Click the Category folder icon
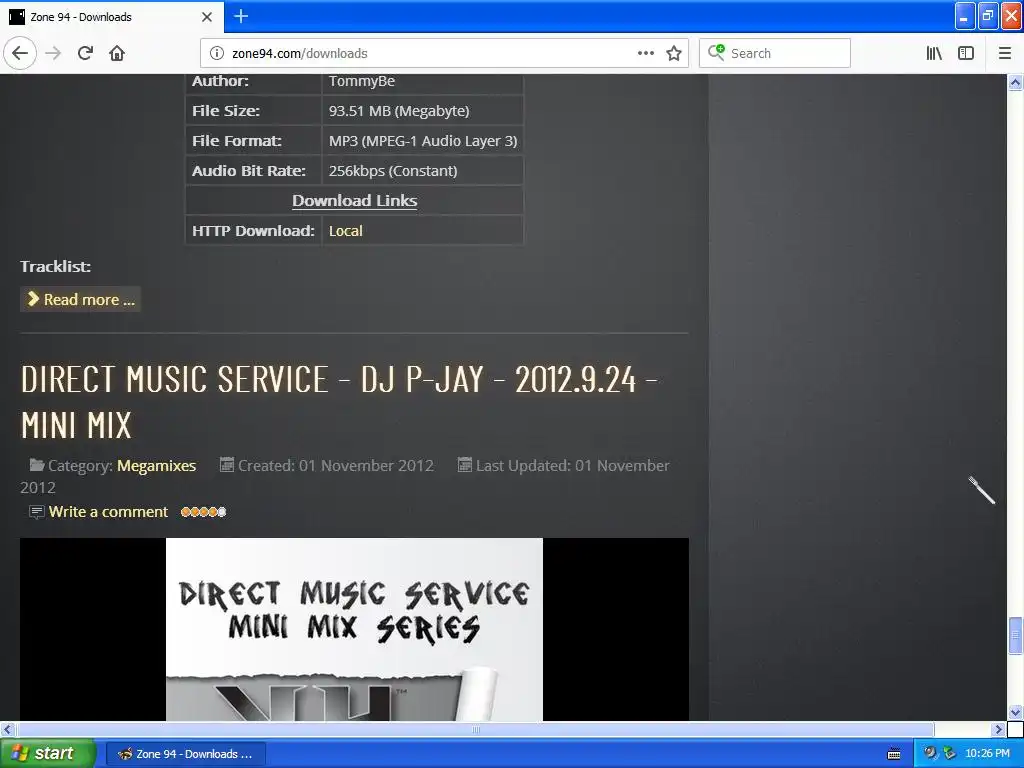This screenshot has width=1024, height=768. pos(37,465)
